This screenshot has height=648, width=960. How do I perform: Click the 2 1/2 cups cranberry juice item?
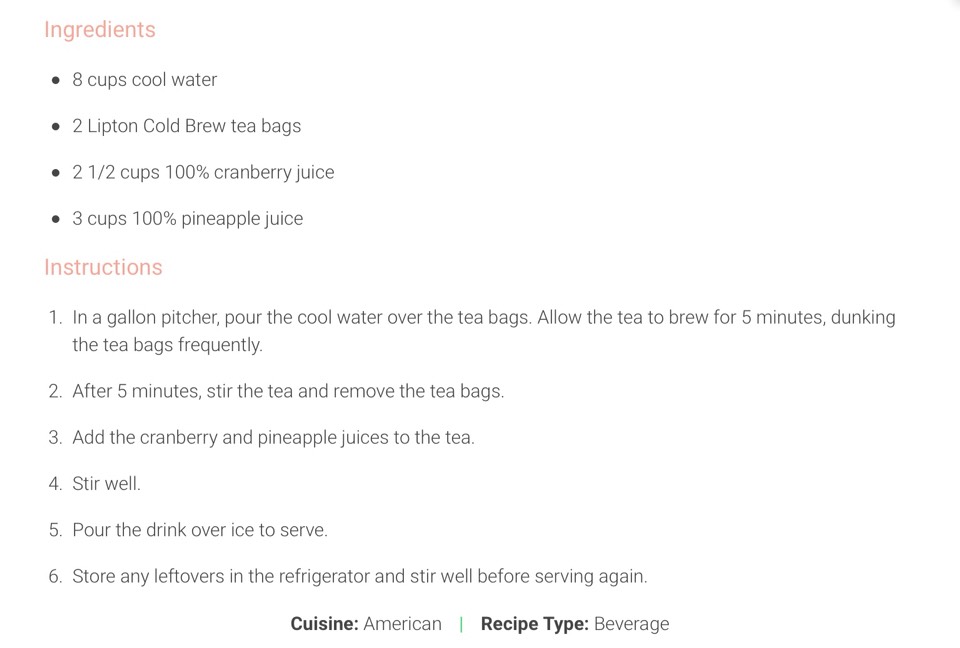[203, 173]
